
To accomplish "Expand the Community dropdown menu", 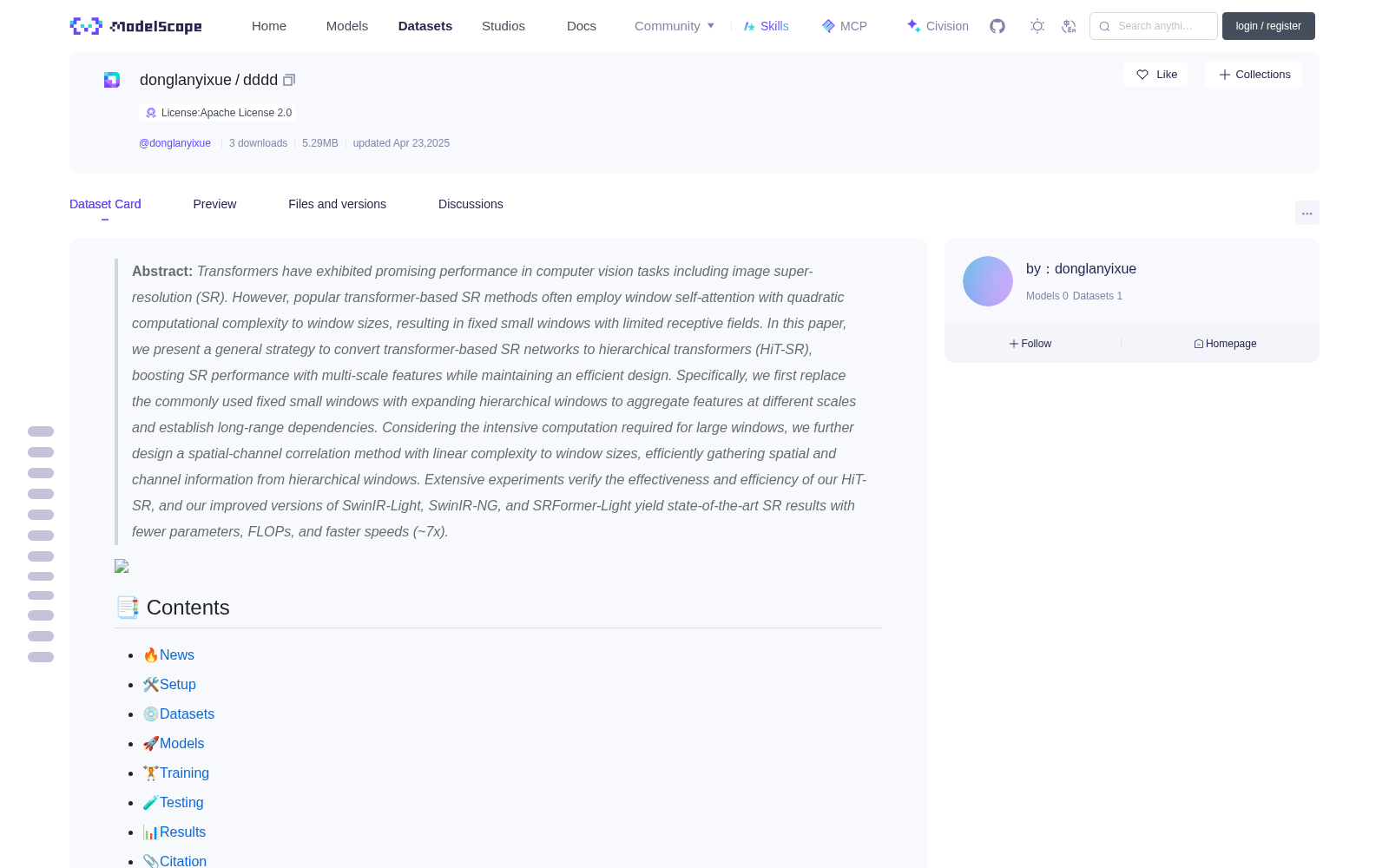I will click(675, 26).
